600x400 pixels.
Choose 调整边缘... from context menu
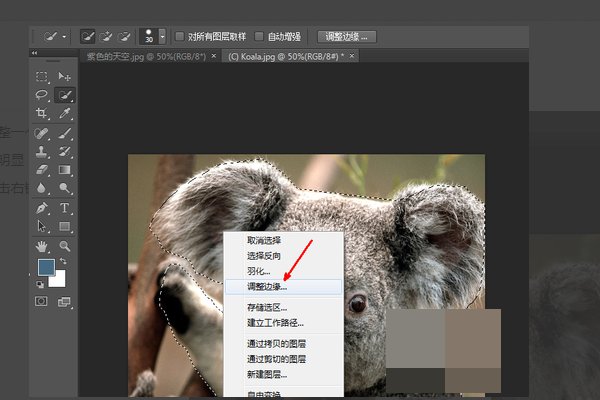coord(283,286)
